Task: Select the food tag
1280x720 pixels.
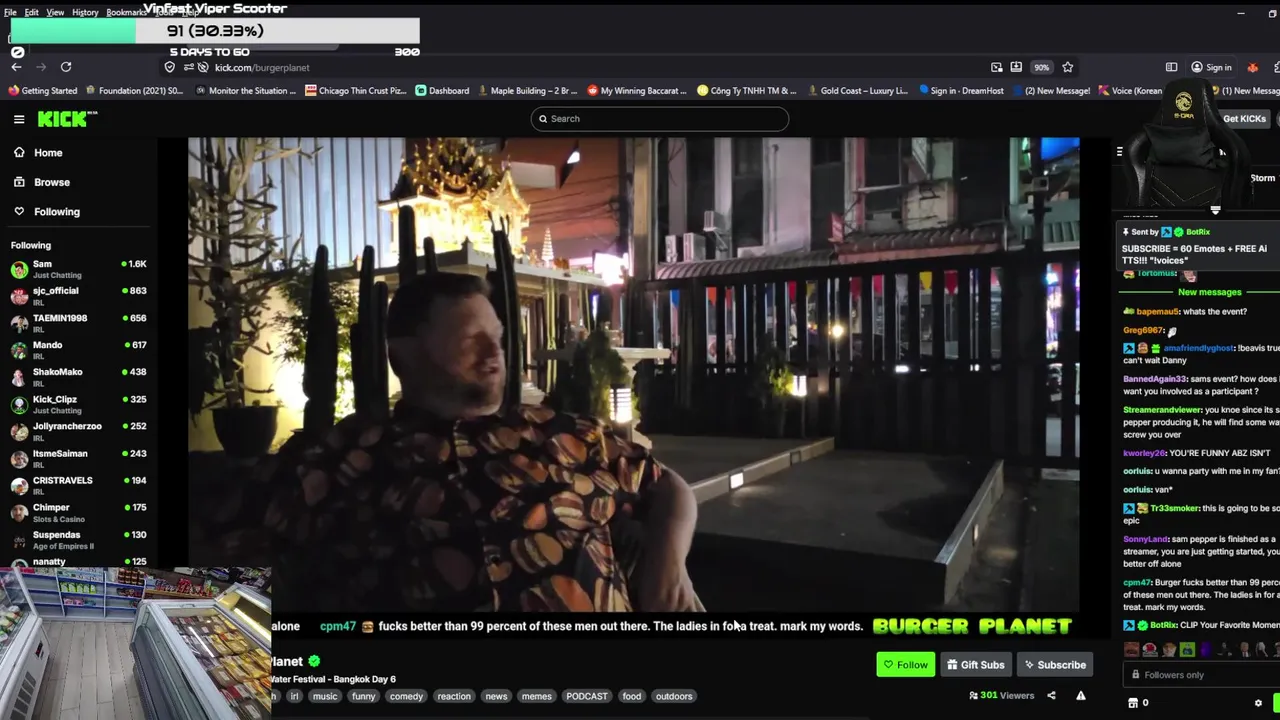Action: (632, 696)
